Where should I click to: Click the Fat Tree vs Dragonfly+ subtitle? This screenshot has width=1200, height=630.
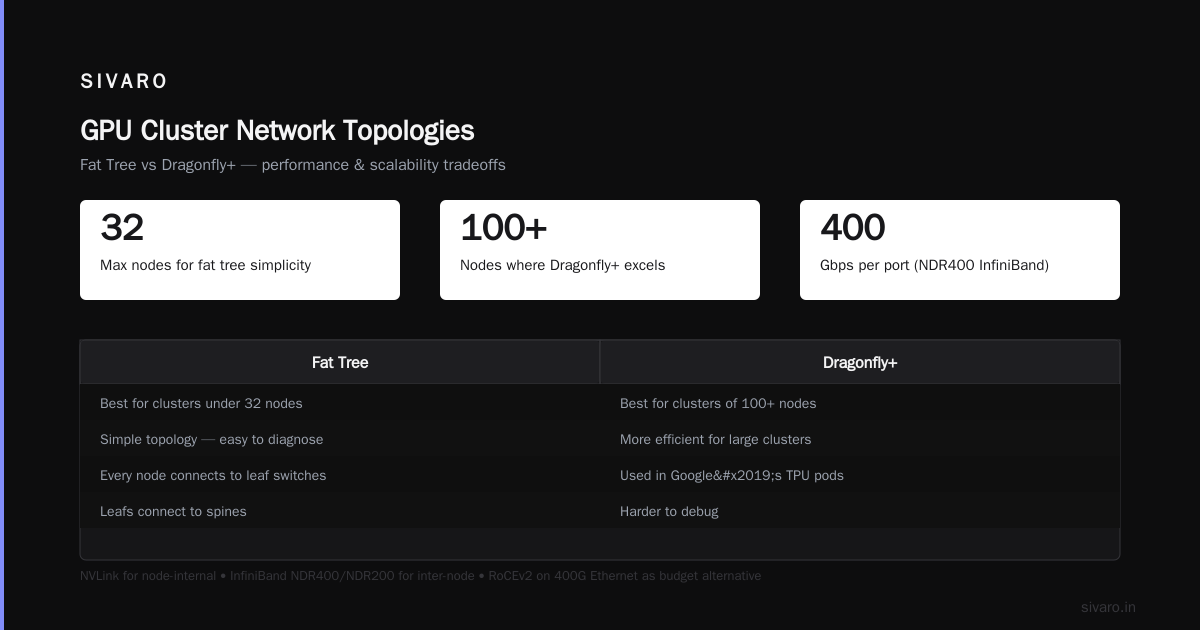[293, 165]
